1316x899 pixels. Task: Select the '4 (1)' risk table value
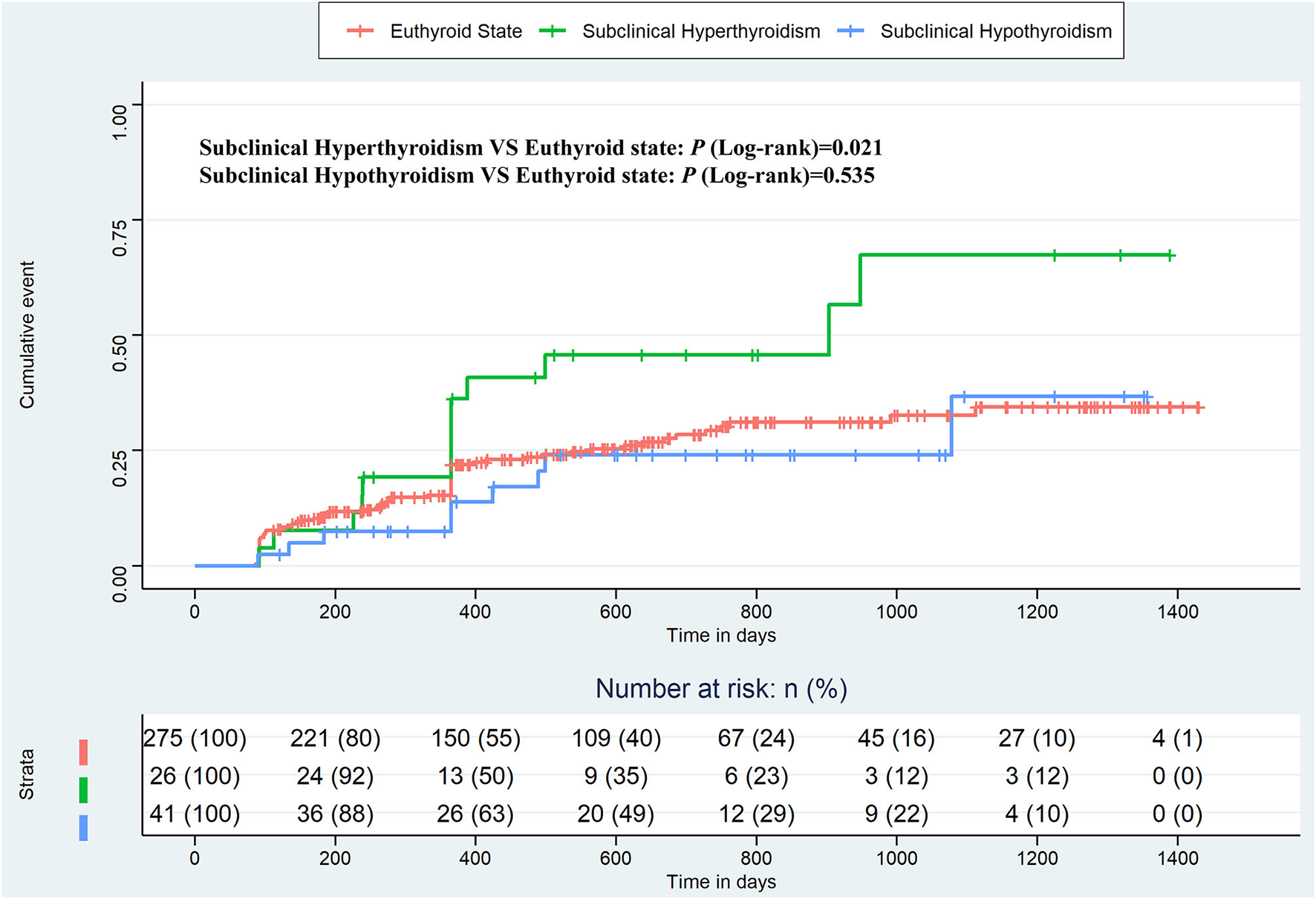tap(1177, 738)
